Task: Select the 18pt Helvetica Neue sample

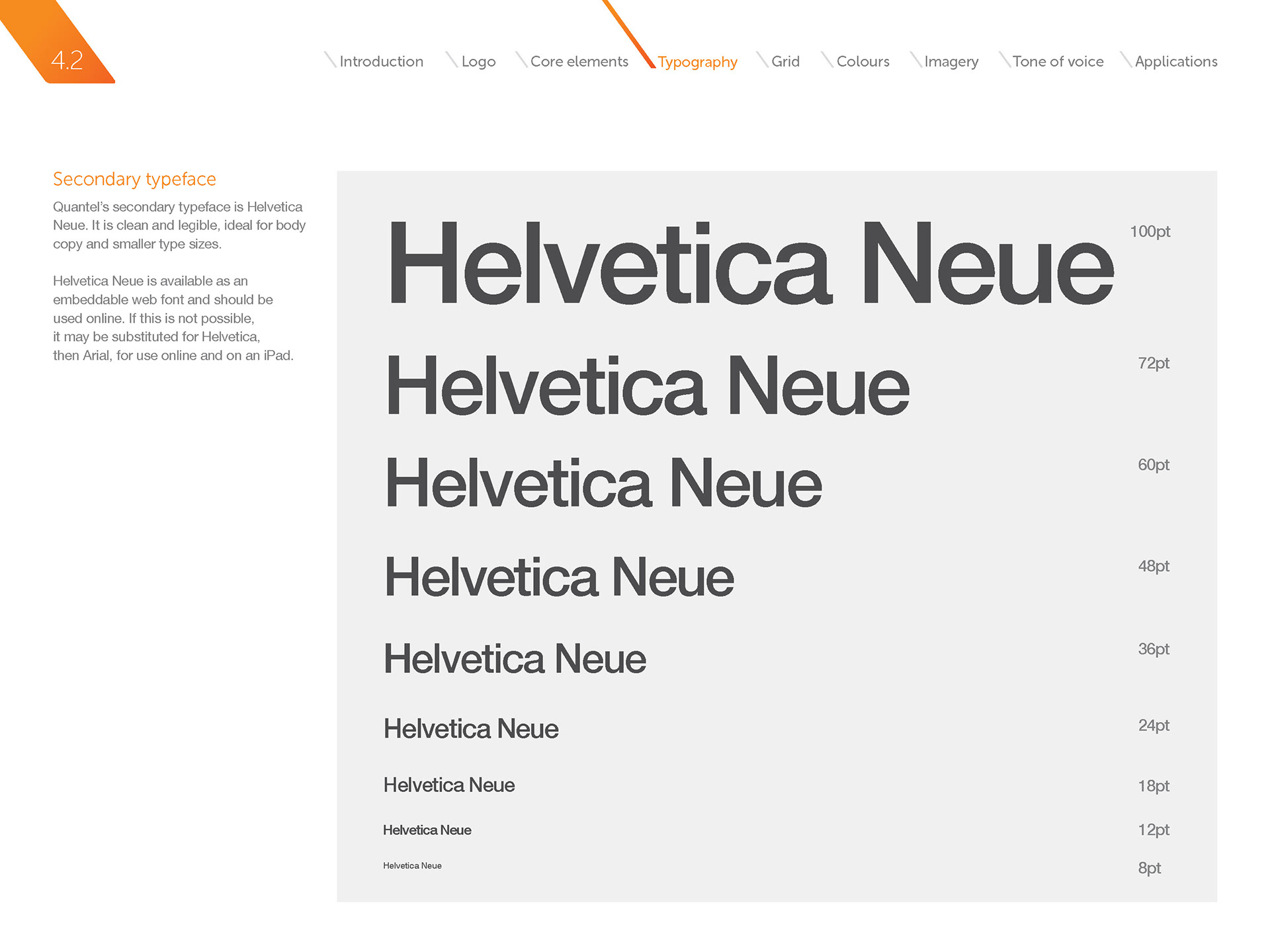Action: coord(449,785)
